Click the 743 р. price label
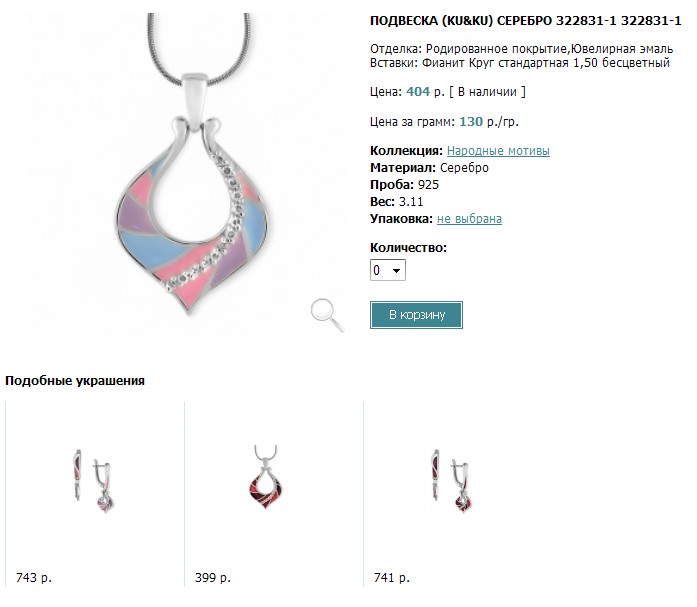The width and height of the screenshot is (697, 607). tap(34, 578)
